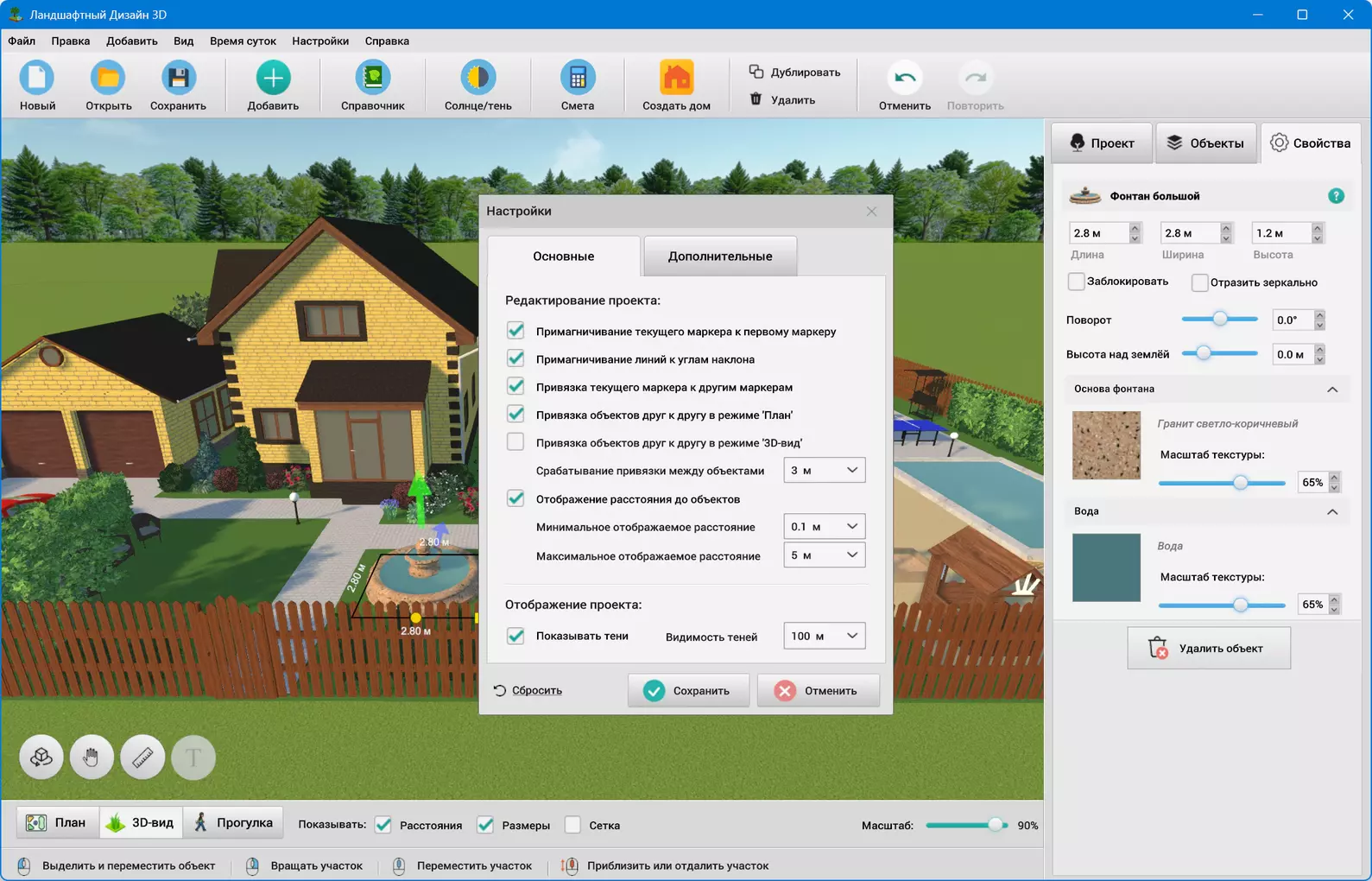This screenshot has width=1372, height=881.
Task: Delete via the Удалить trash toolbar item
Action: [x=782, y=99]
